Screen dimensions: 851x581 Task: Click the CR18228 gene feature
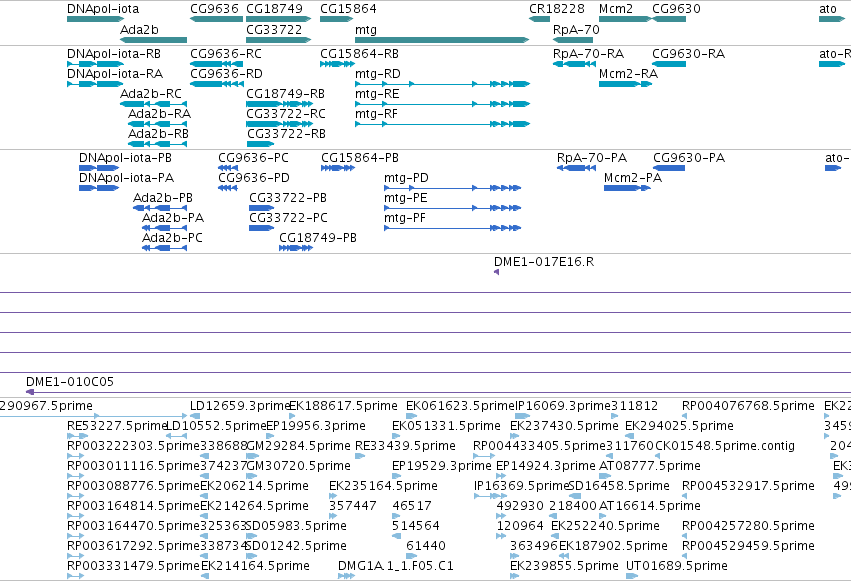[539, 19]
